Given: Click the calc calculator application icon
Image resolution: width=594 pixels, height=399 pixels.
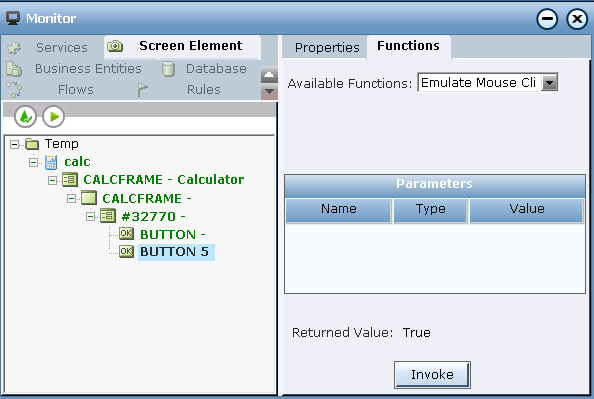Looking at the screenshot, I should point(51,162).
